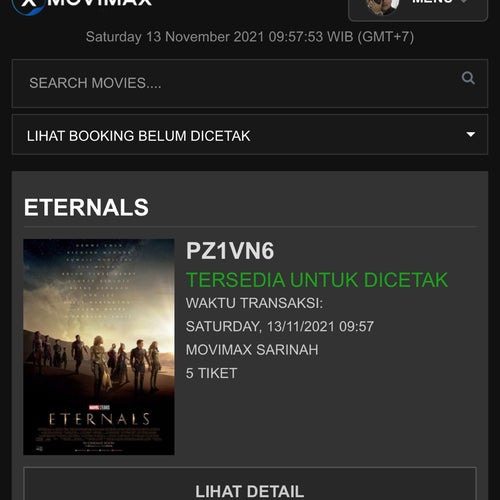500x500 pixels.
Task: Click the Movimax X logo icon
Action: coord(29,5)
